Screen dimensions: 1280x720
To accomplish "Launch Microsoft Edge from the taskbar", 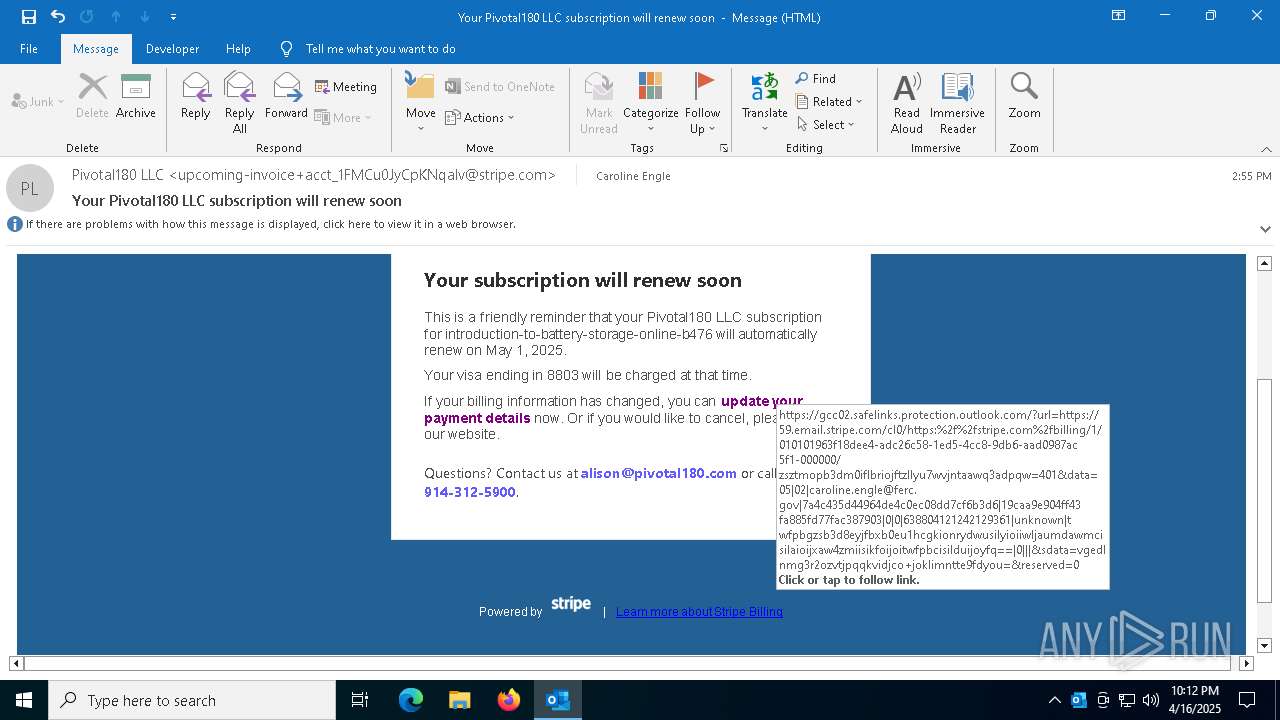I will click(x=411, y=700).
